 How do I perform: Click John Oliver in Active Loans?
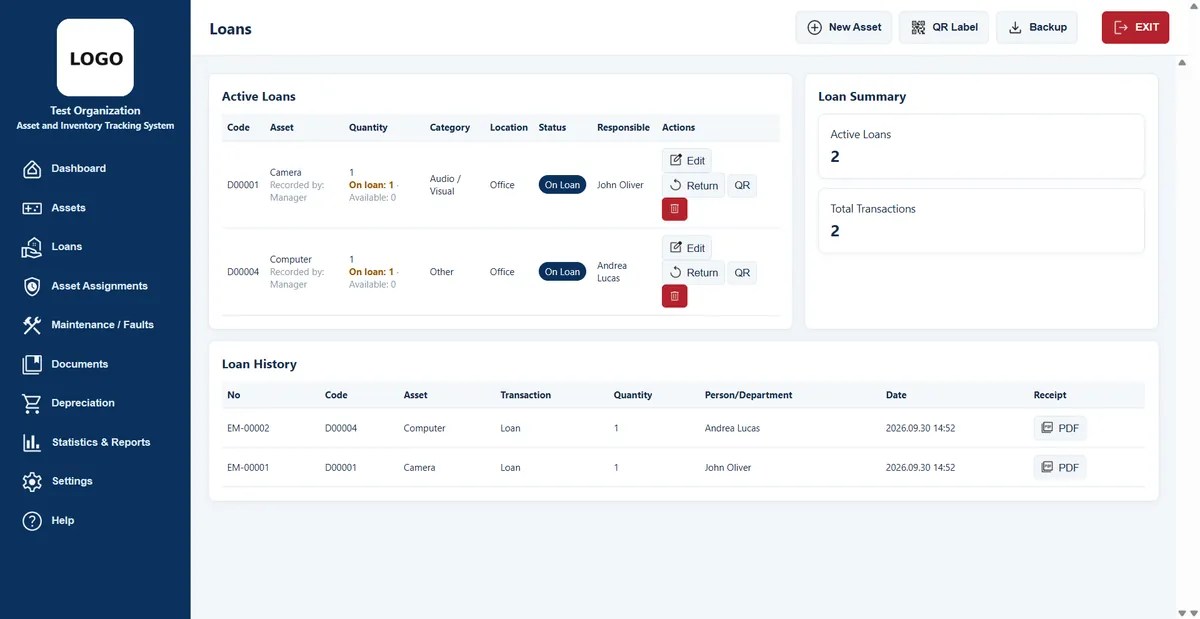pyautogui.click(x=620, y=185)
